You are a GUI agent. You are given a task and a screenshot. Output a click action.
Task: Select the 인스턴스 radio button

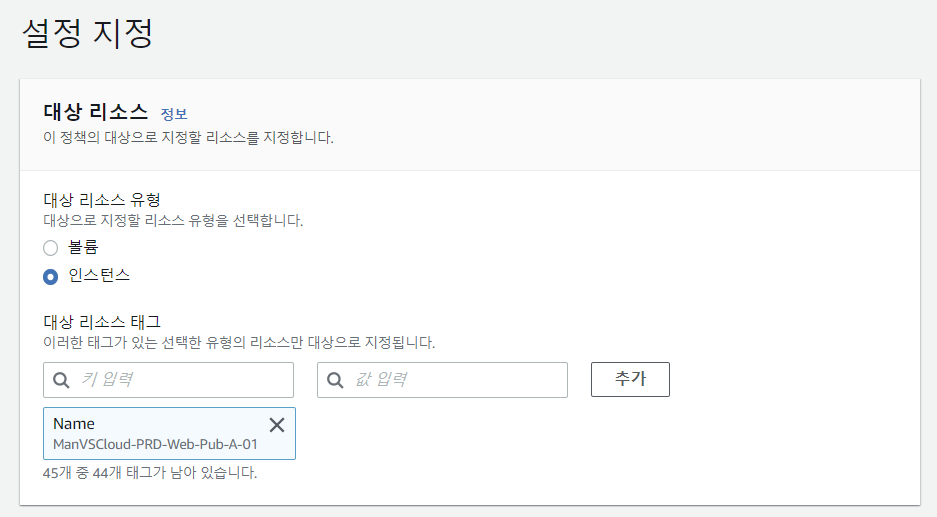pyautogui.click(x=51, y=277)
